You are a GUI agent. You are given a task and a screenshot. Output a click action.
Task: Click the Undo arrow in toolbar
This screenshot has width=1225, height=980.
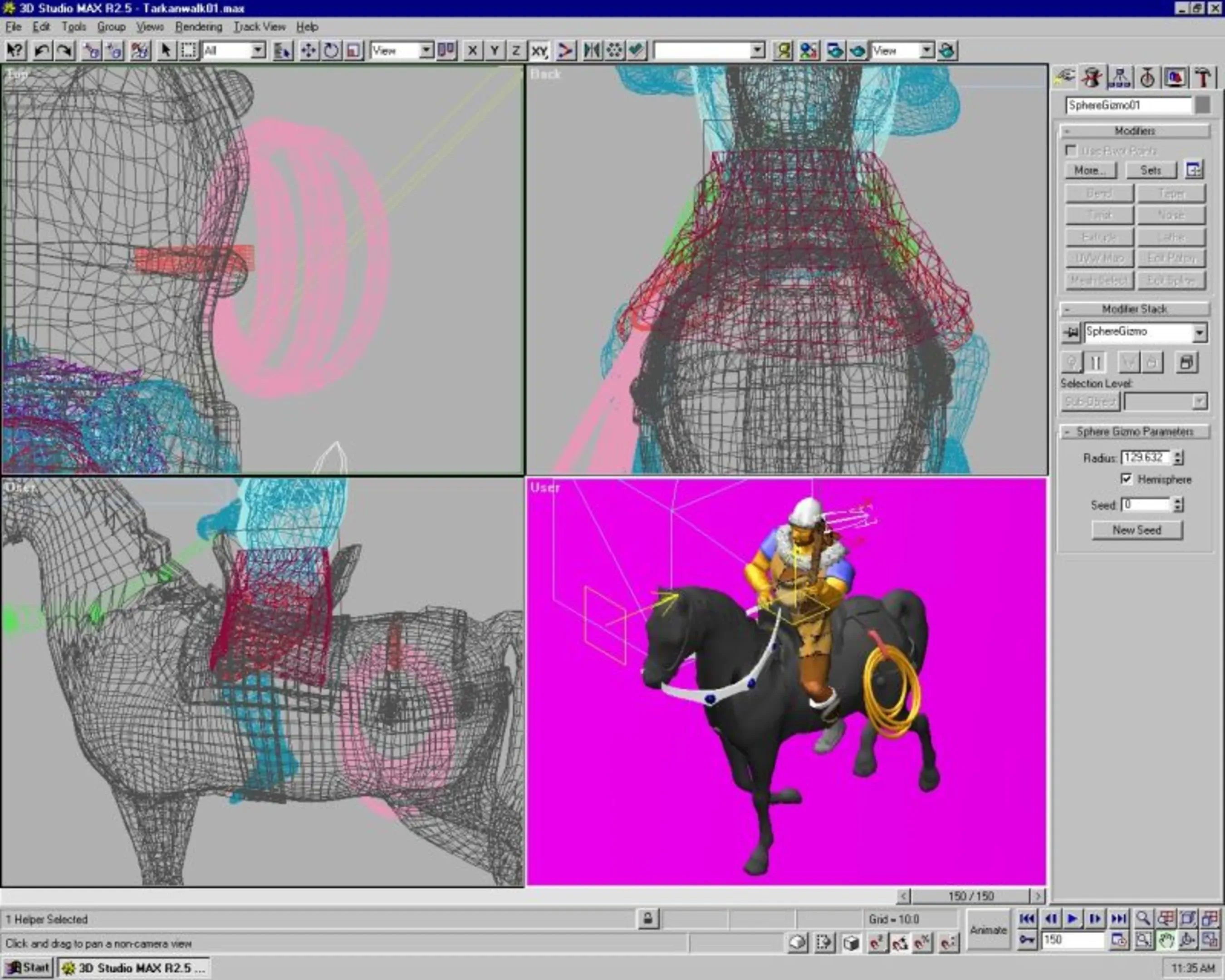pyautogui.click(x=41, y=51)
